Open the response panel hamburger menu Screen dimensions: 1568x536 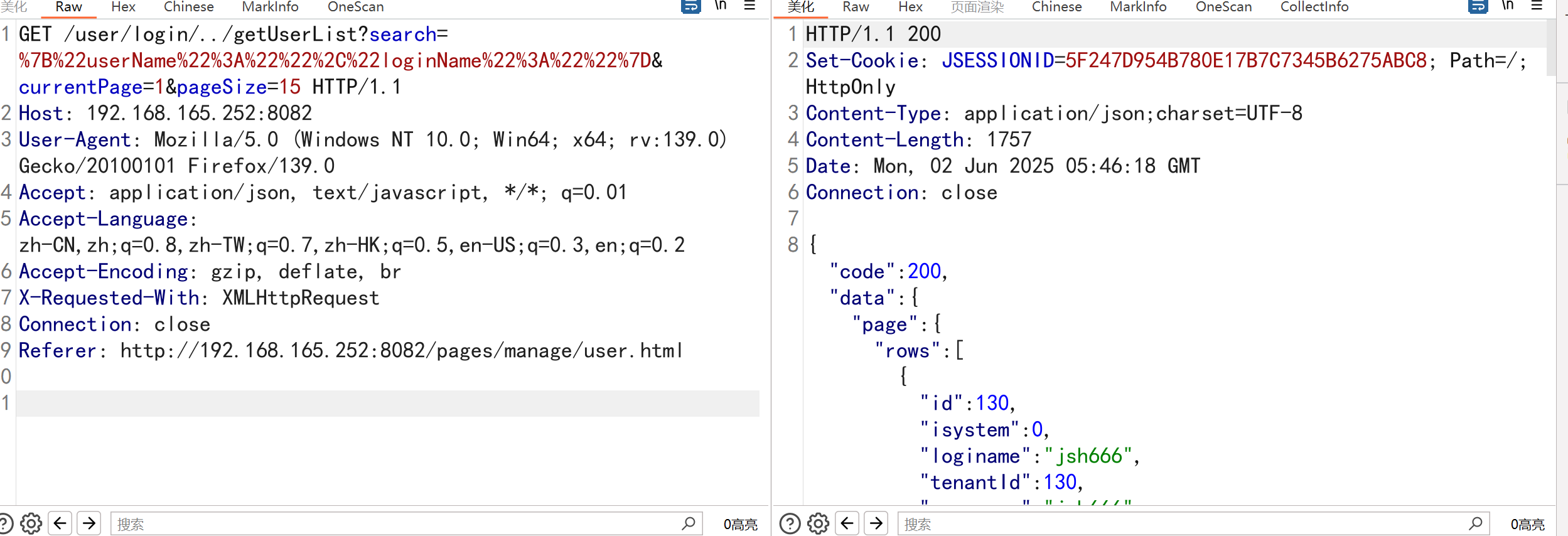coord(1537,6)
